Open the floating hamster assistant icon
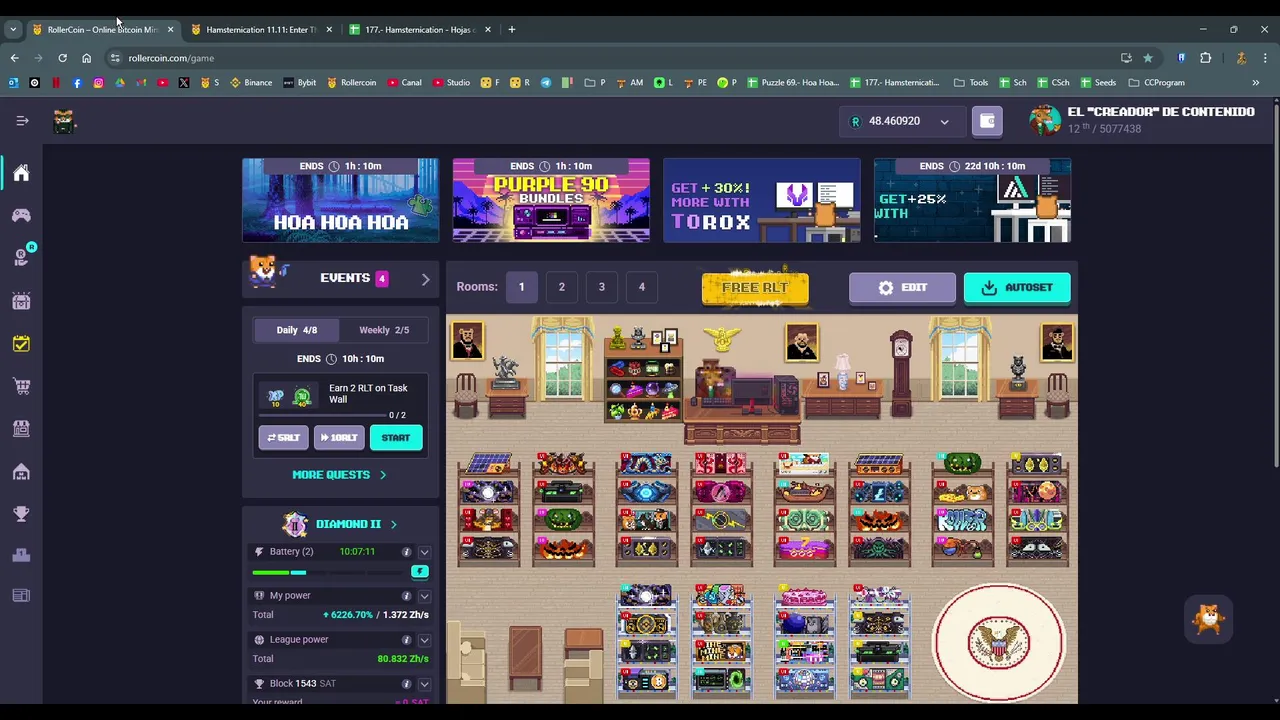 pos(1208,619)
